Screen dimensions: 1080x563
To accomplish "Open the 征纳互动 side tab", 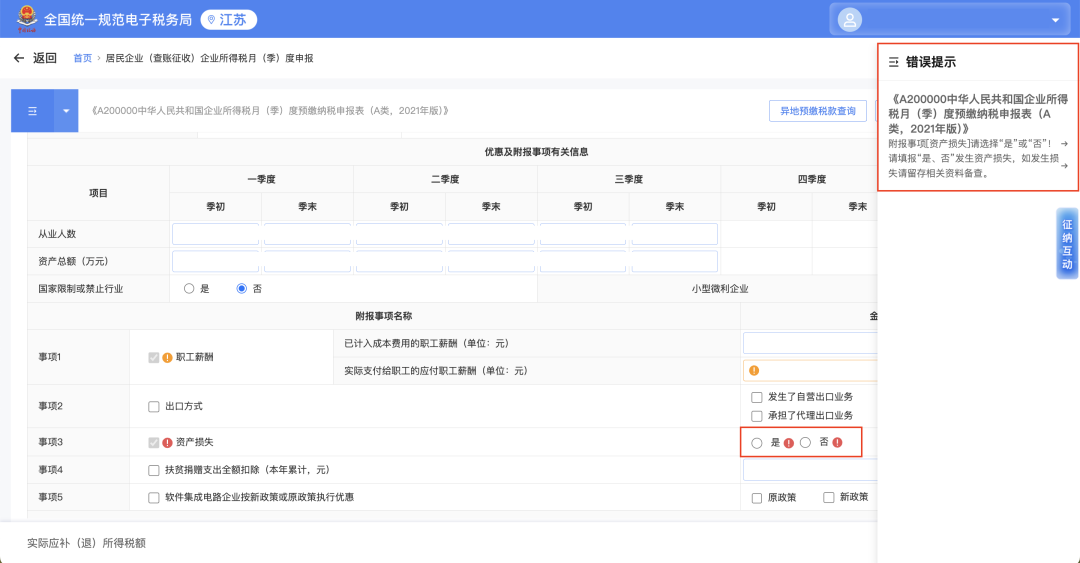I will point(1067,244).
